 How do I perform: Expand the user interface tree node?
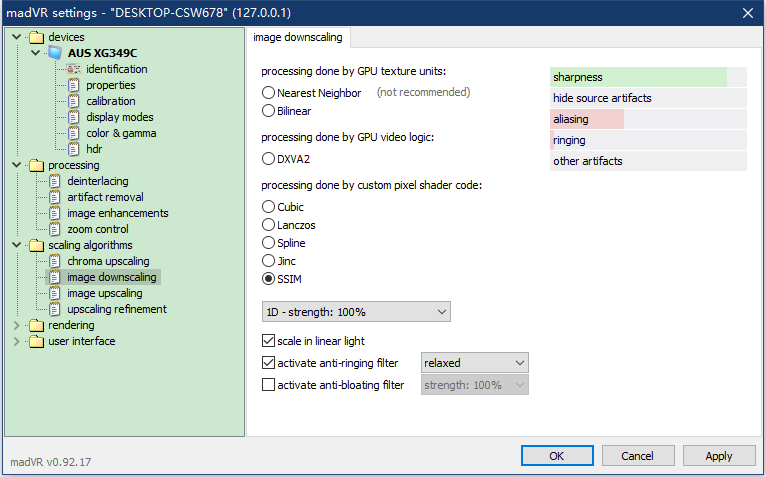click(x=17, y=341)
